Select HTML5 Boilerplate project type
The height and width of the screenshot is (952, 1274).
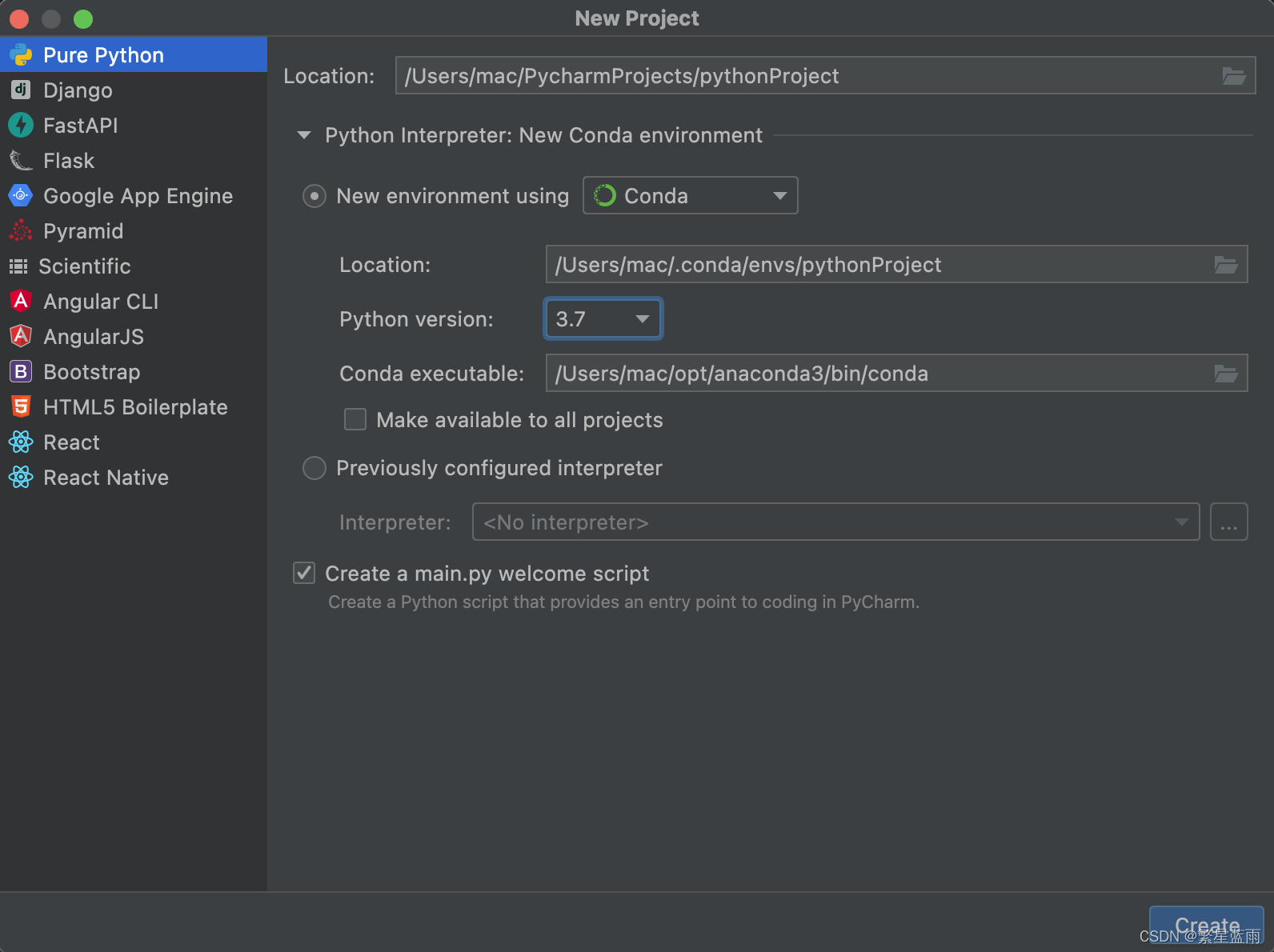pos(134,406)
